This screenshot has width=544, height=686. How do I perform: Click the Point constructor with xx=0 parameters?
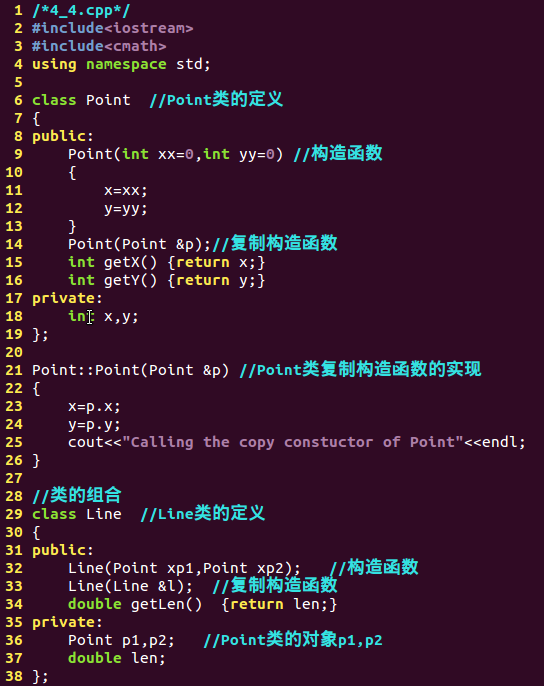click(x=175, y=154)
